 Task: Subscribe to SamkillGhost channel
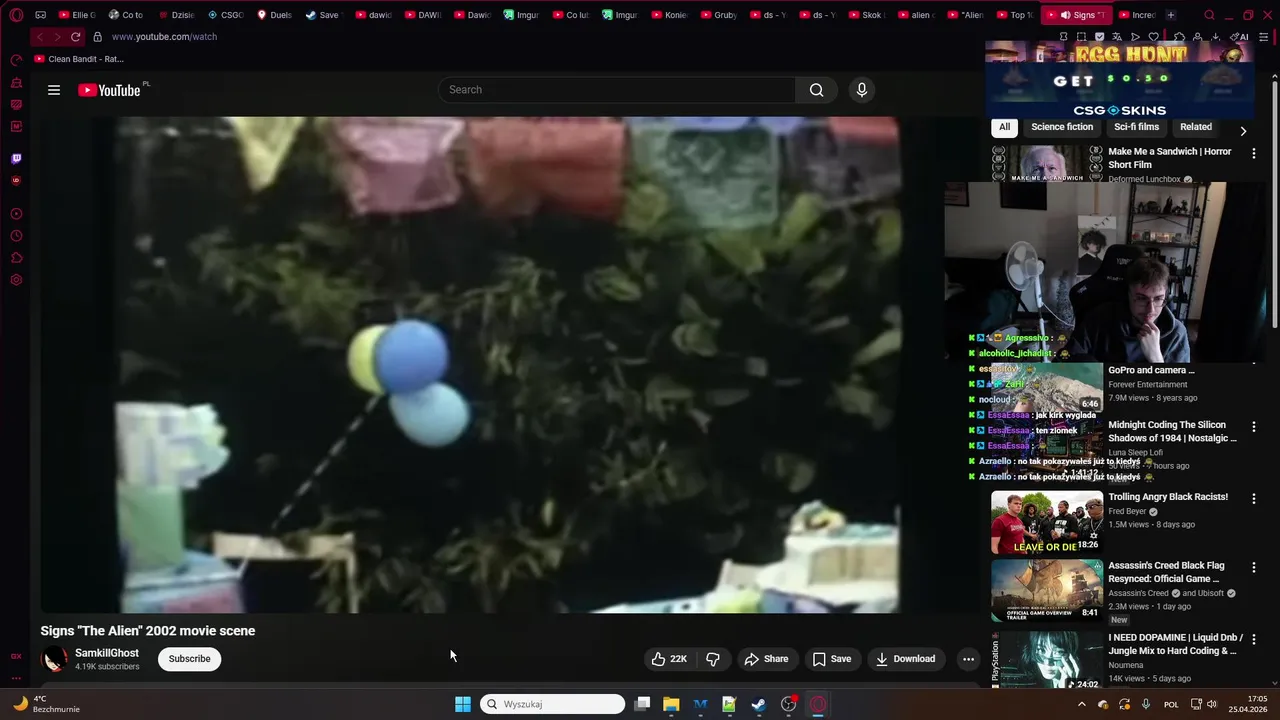[x=189, y=659]
